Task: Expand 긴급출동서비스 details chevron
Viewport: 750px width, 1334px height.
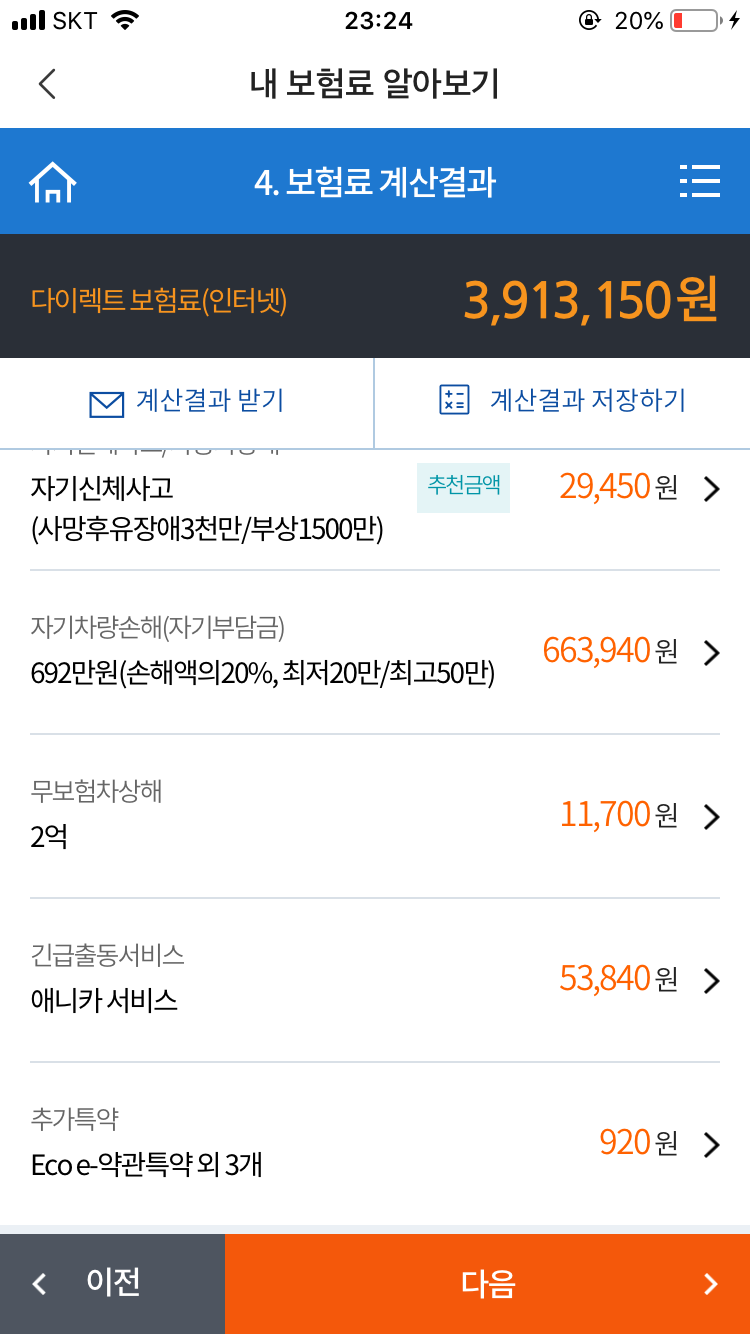Action: (x=711, y=981)
